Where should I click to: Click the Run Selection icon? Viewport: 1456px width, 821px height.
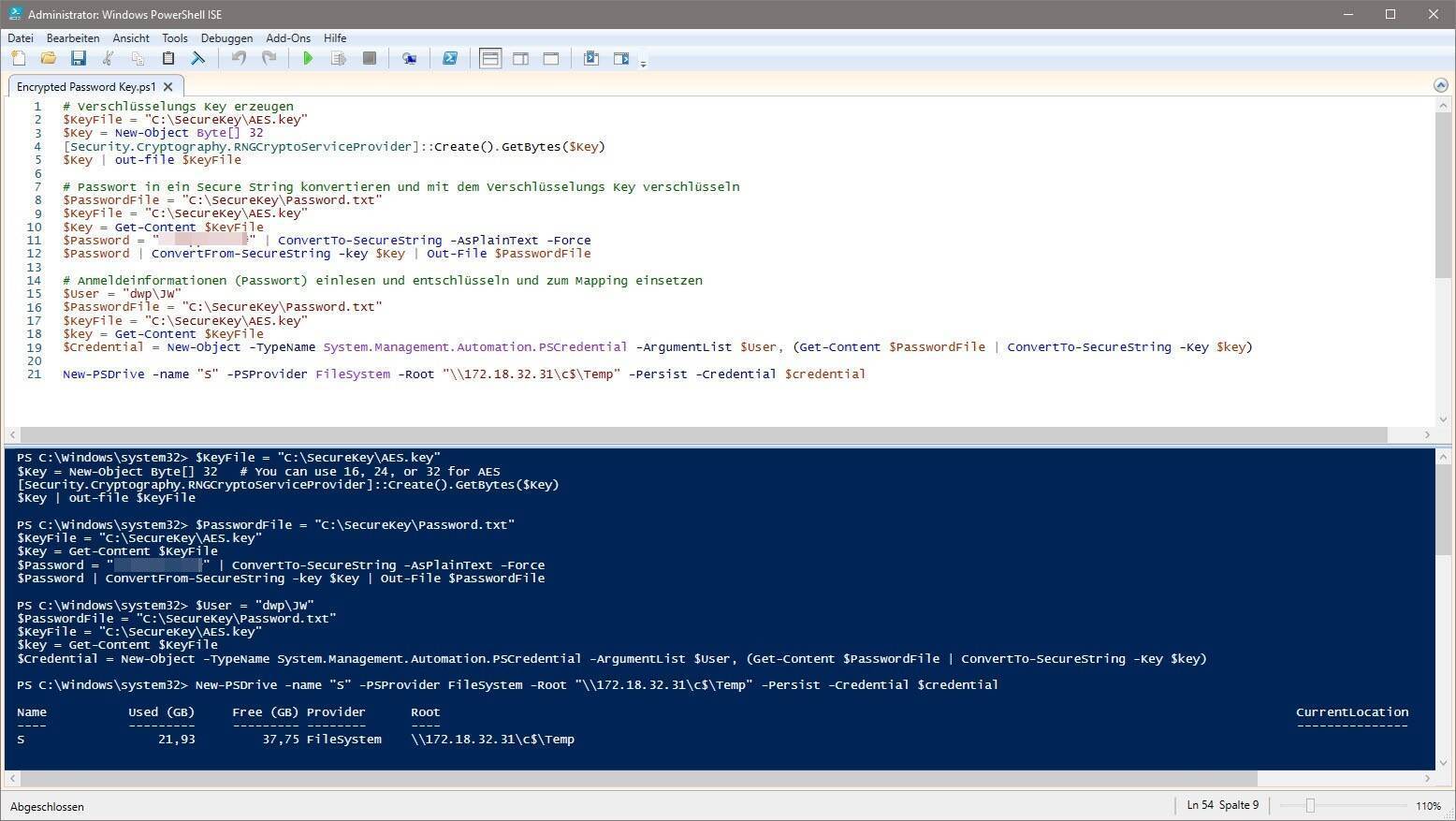tap(339, 59)
